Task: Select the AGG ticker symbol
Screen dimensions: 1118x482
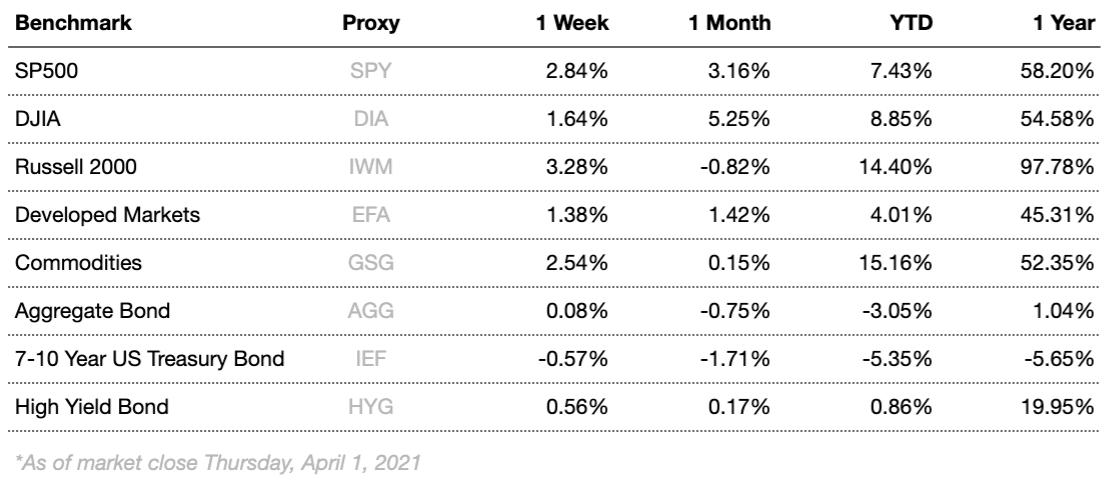Action: (370, 310)
